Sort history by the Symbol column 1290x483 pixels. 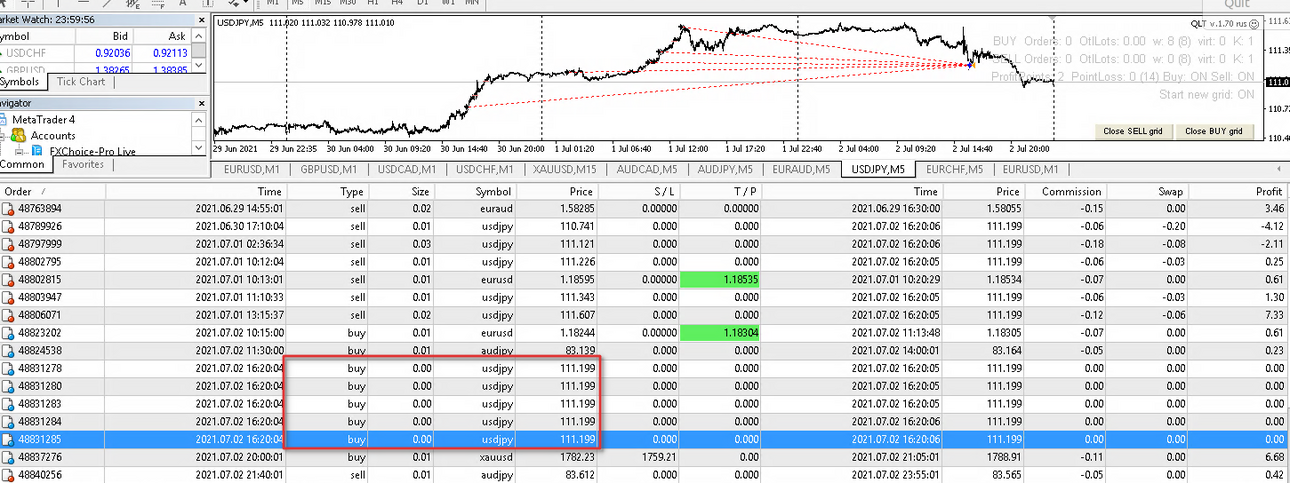pyautogui.click(x=475, y=191)
